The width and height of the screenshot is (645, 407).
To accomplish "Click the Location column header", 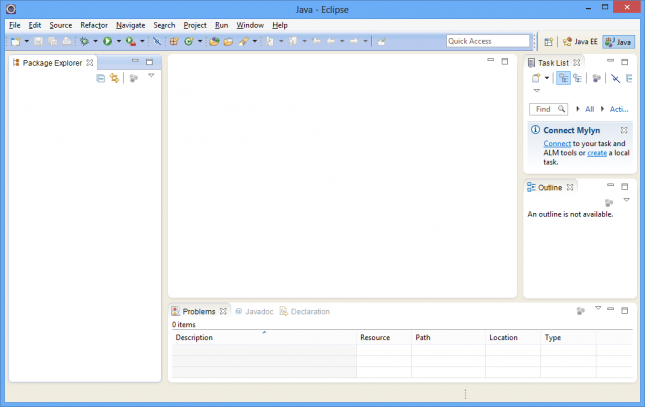I will (x=513, y=337).
